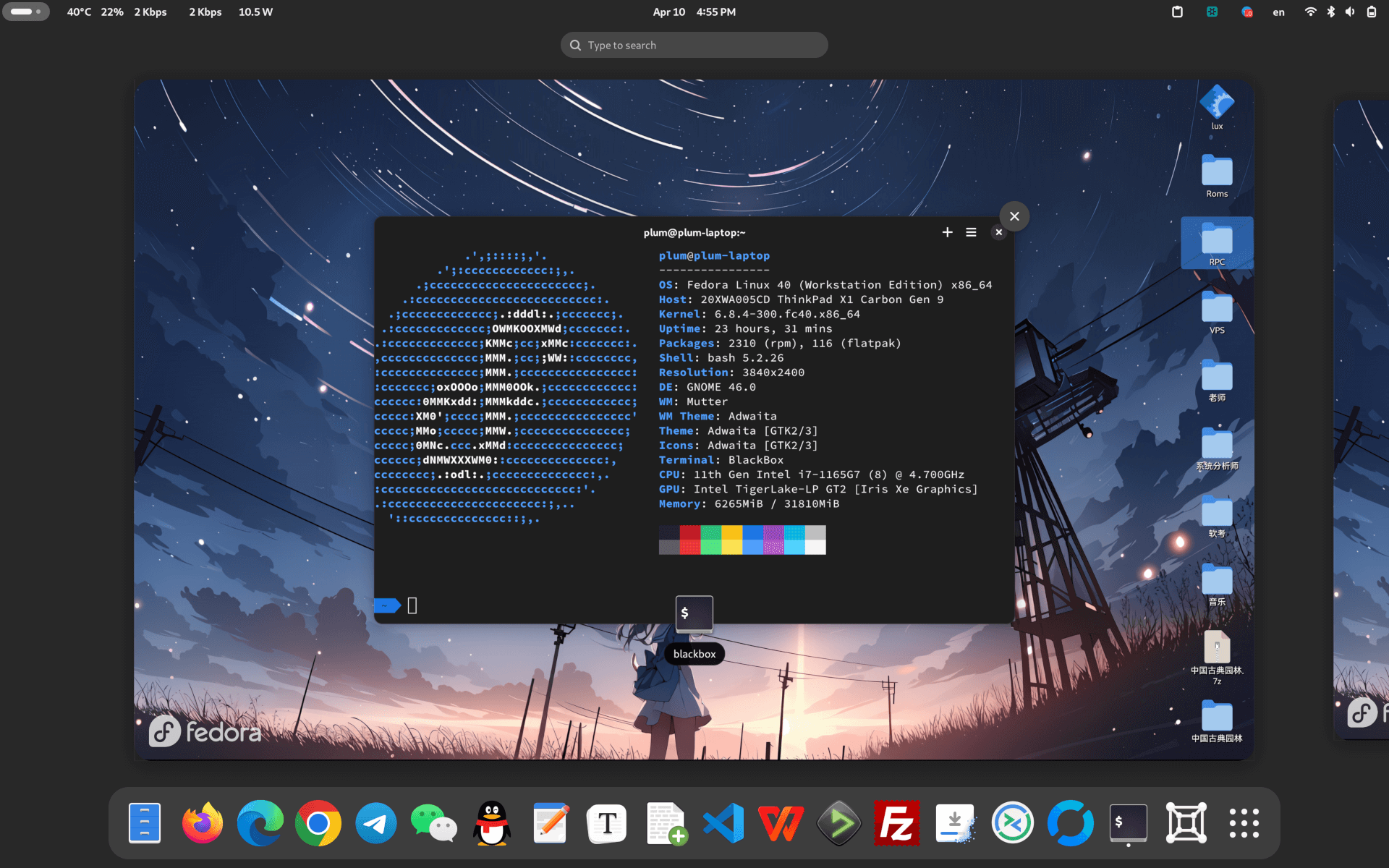Open the terminal hamburger menu
The height and width of the screenshot is (868, 1389).
[x=972, y=232]
